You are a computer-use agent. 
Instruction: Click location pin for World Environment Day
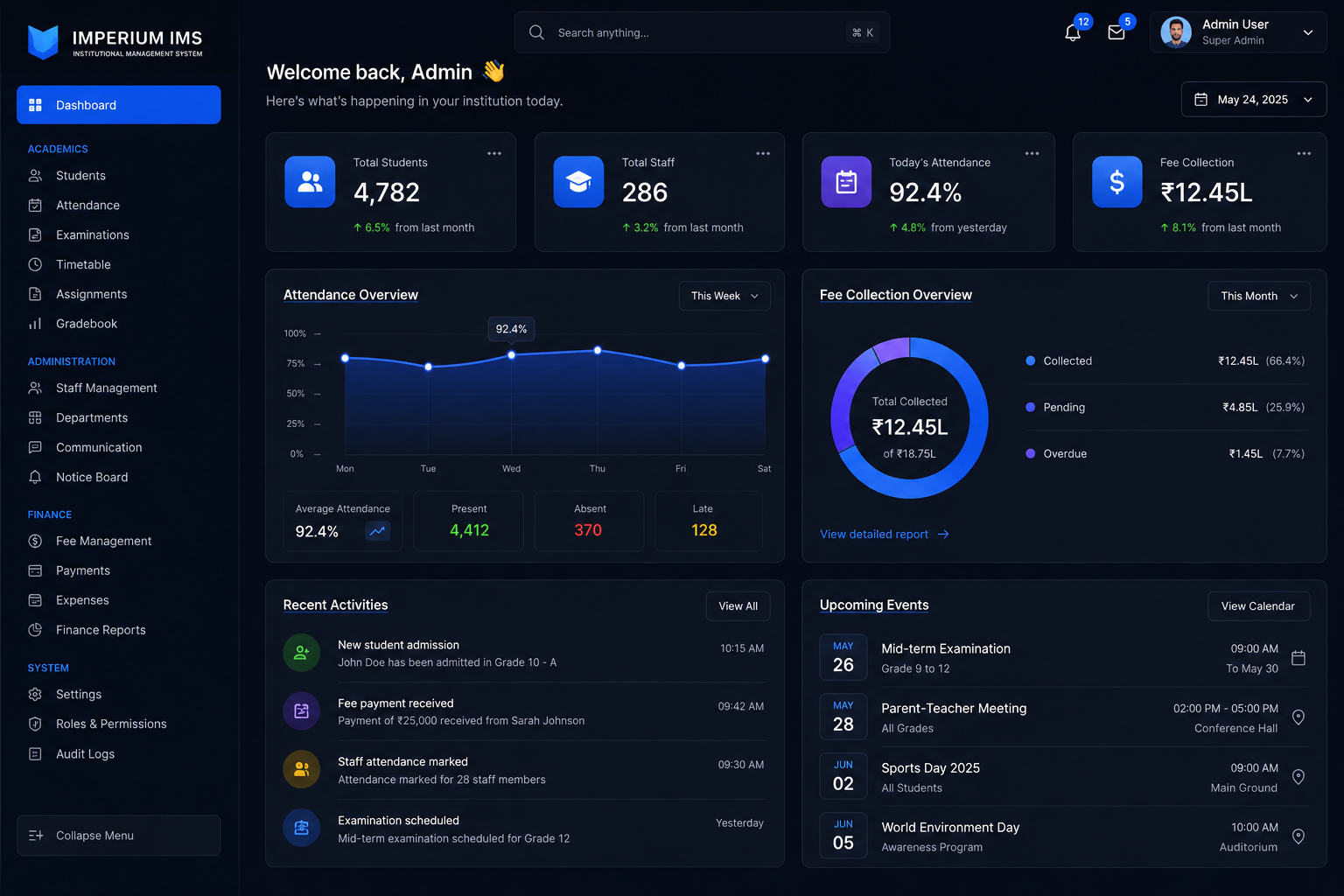pyautogui.click(x=1298, y=836)
